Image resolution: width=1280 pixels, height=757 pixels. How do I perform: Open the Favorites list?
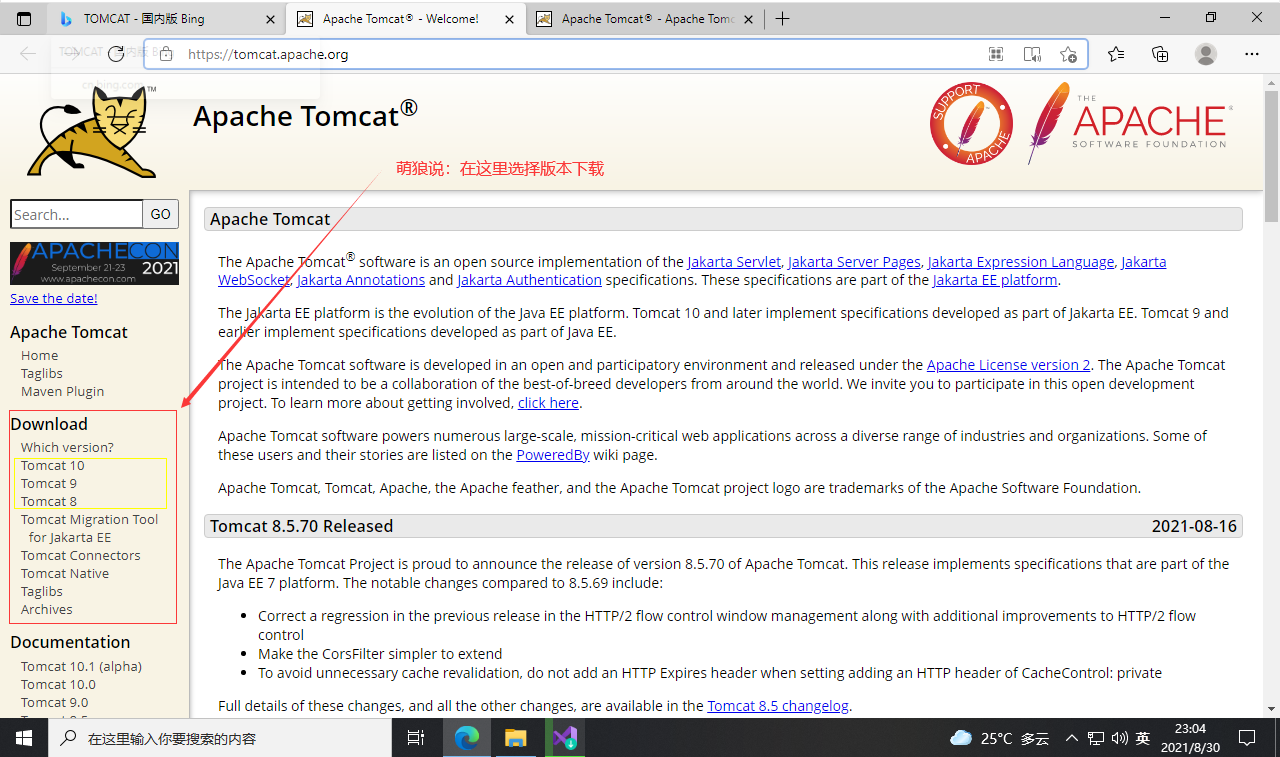coord(1116,54)
